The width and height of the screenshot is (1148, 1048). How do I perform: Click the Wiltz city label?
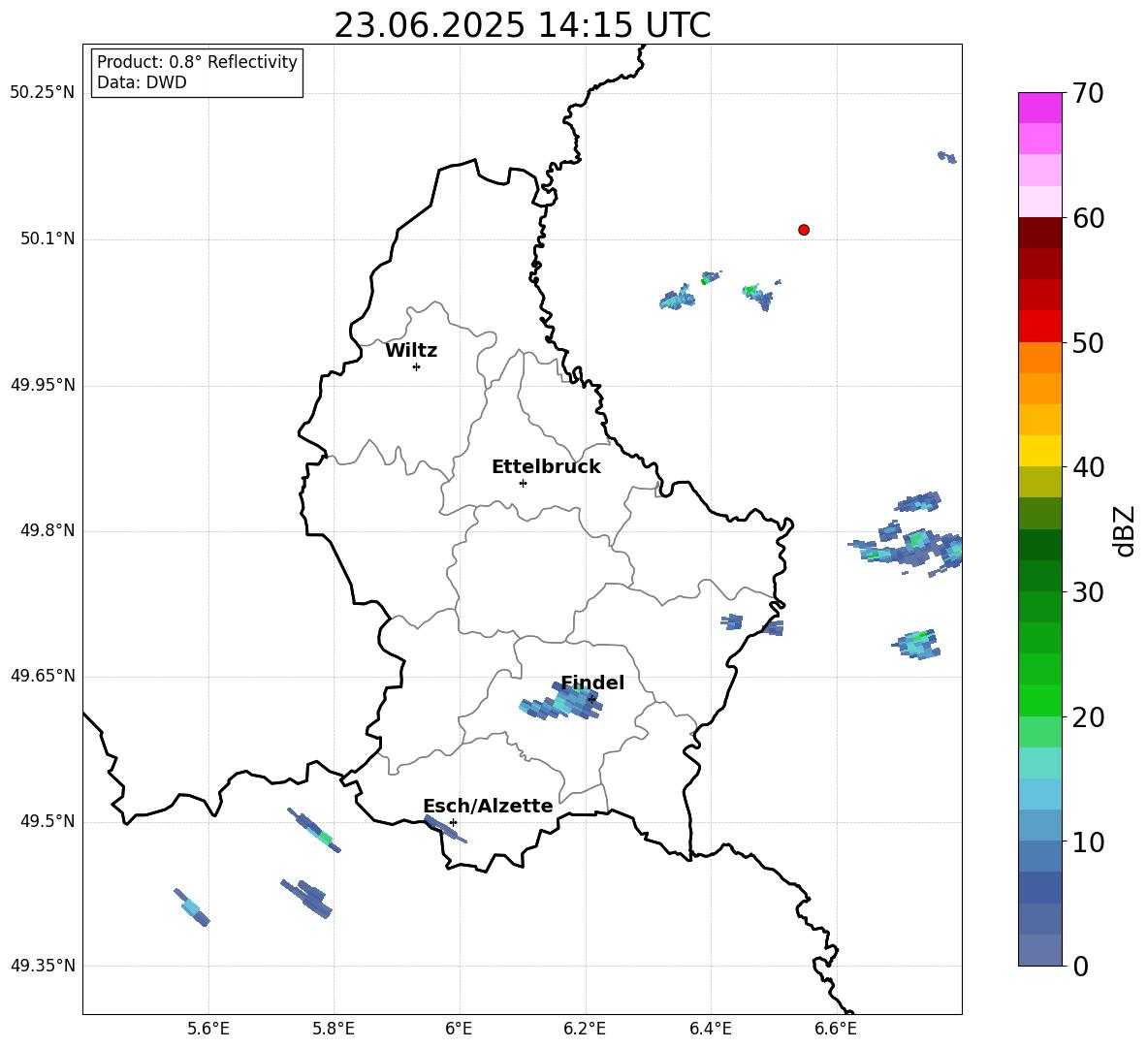(411, 351)
